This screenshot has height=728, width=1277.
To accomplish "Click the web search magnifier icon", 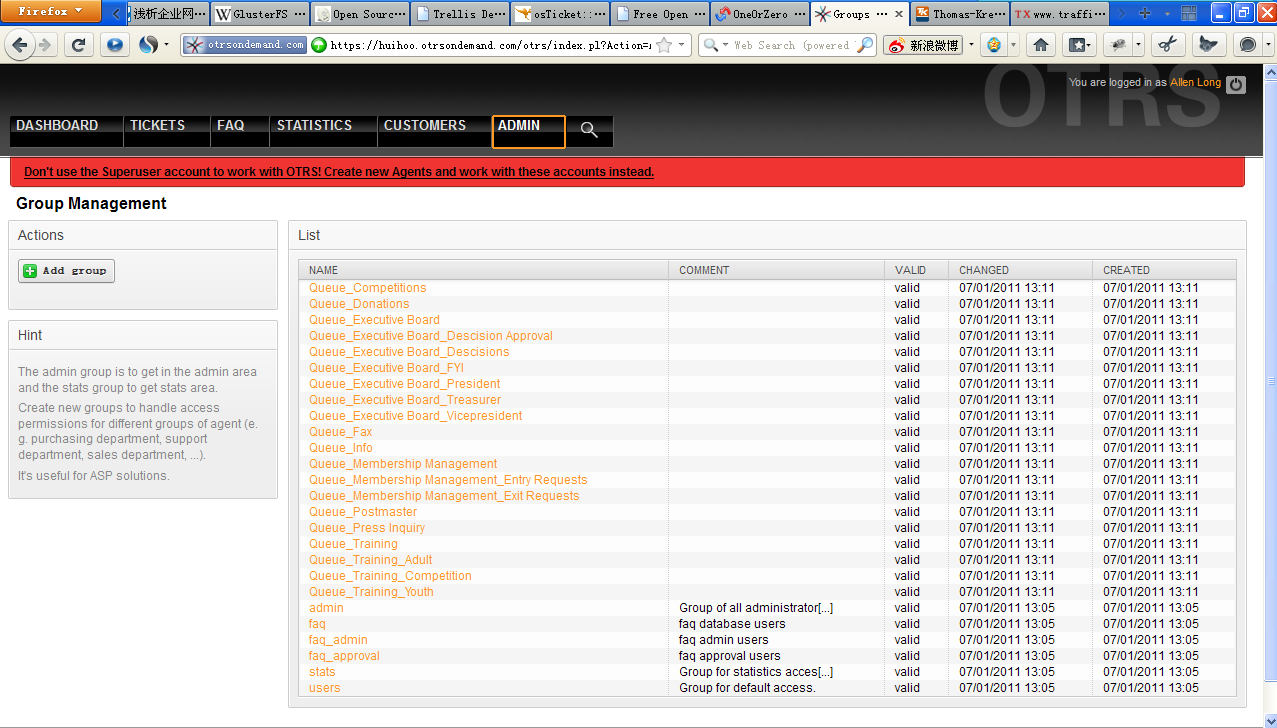I will coord(865,45).
